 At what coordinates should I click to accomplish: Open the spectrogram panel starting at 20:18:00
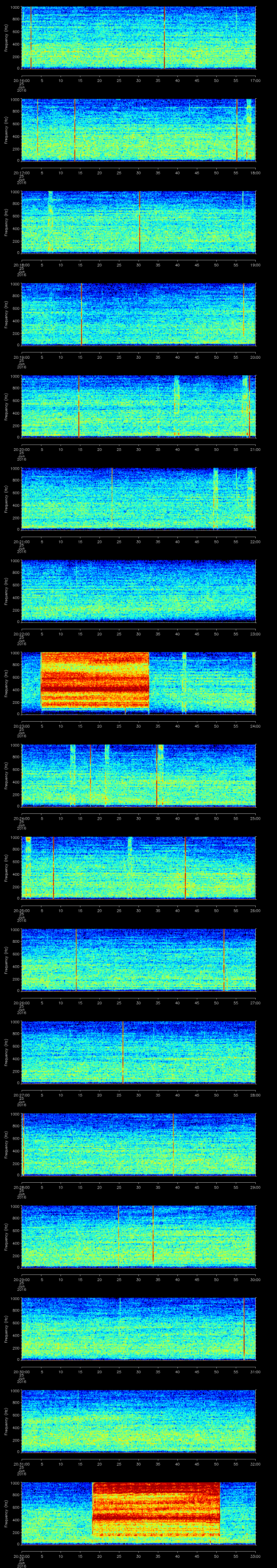tap(138, 222)
